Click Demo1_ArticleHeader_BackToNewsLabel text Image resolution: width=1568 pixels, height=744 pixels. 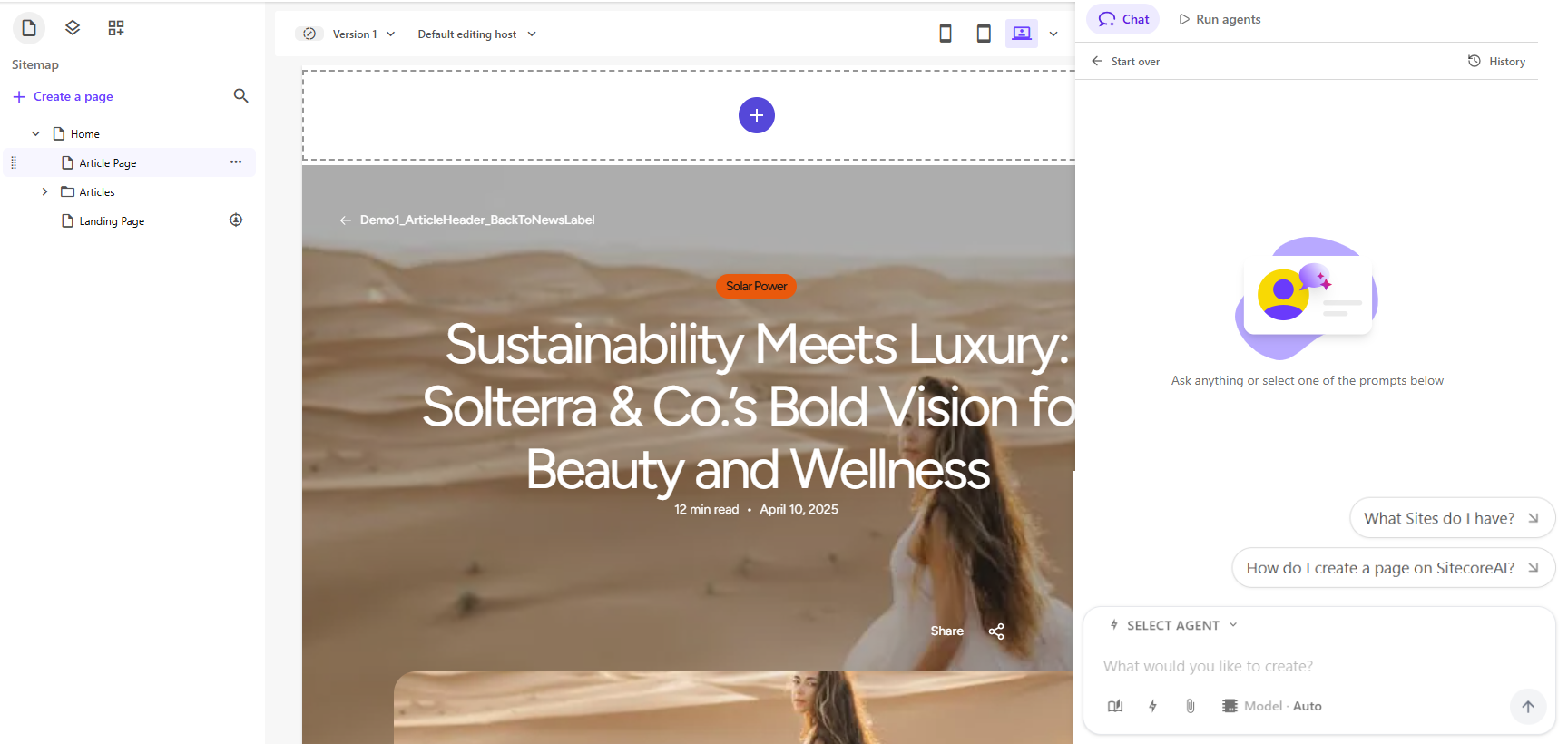477,220
